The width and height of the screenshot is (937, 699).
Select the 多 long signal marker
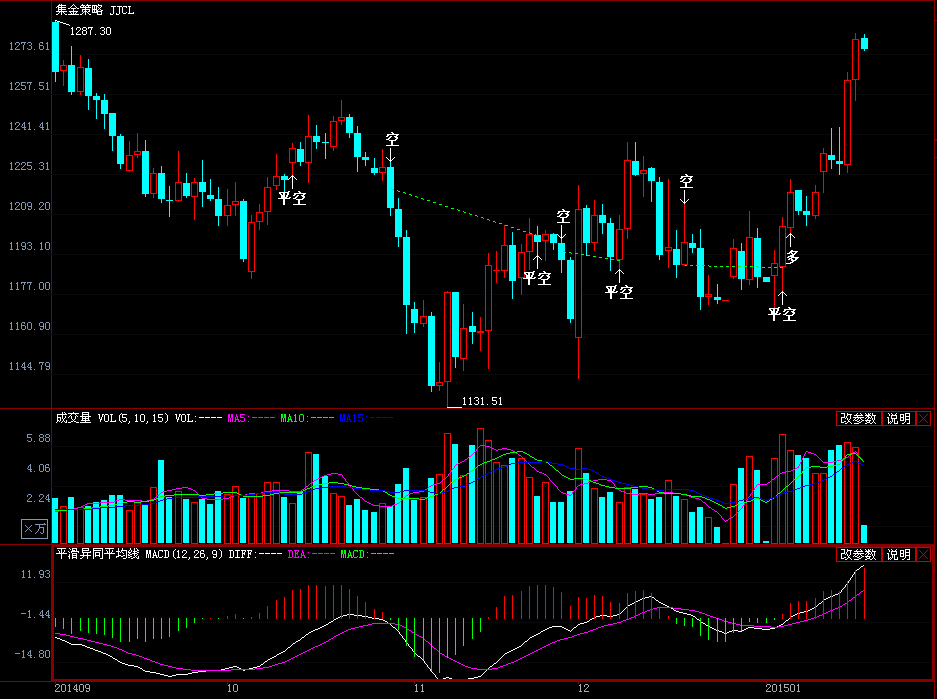coord(792,257)
